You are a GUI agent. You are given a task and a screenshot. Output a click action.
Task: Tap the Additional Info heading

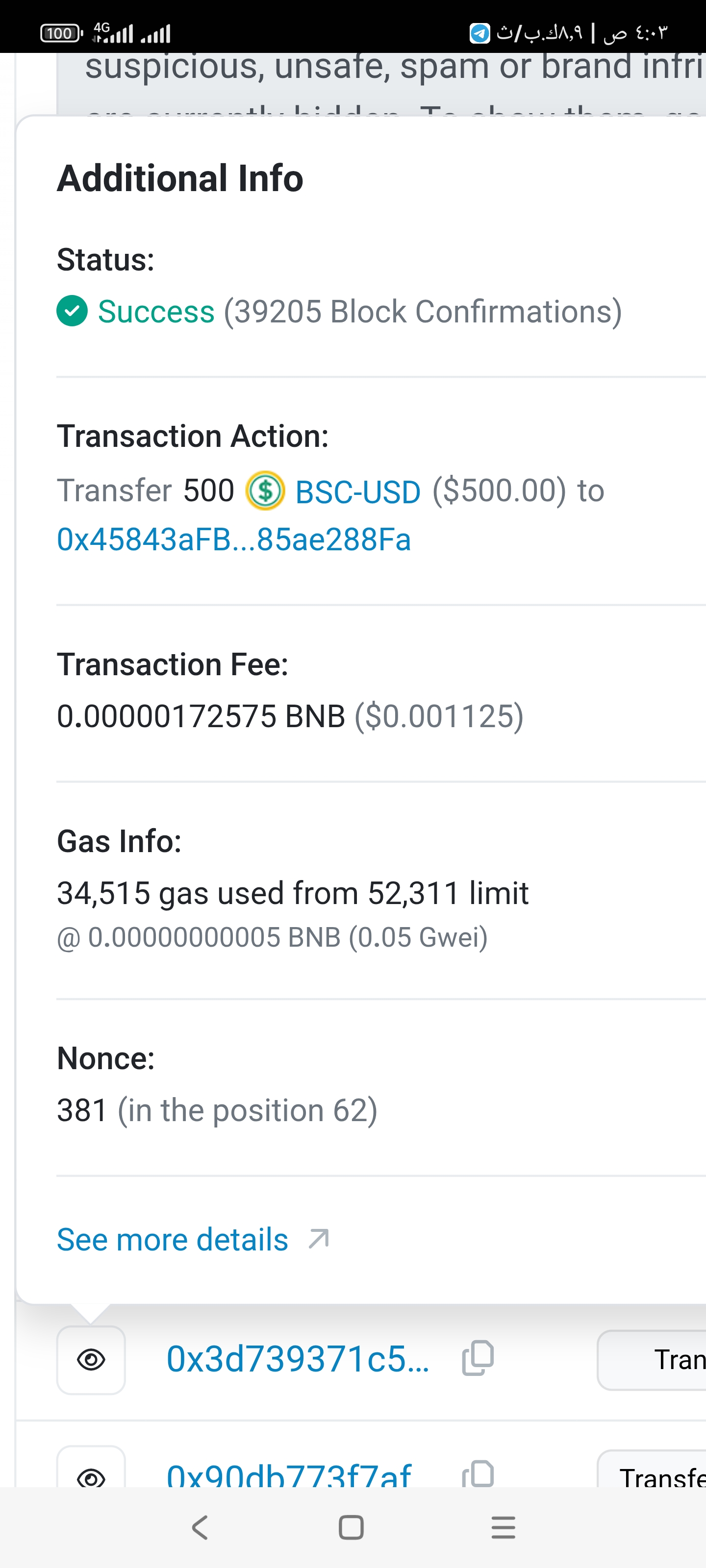pyautogui.click(x=180, y=178)
